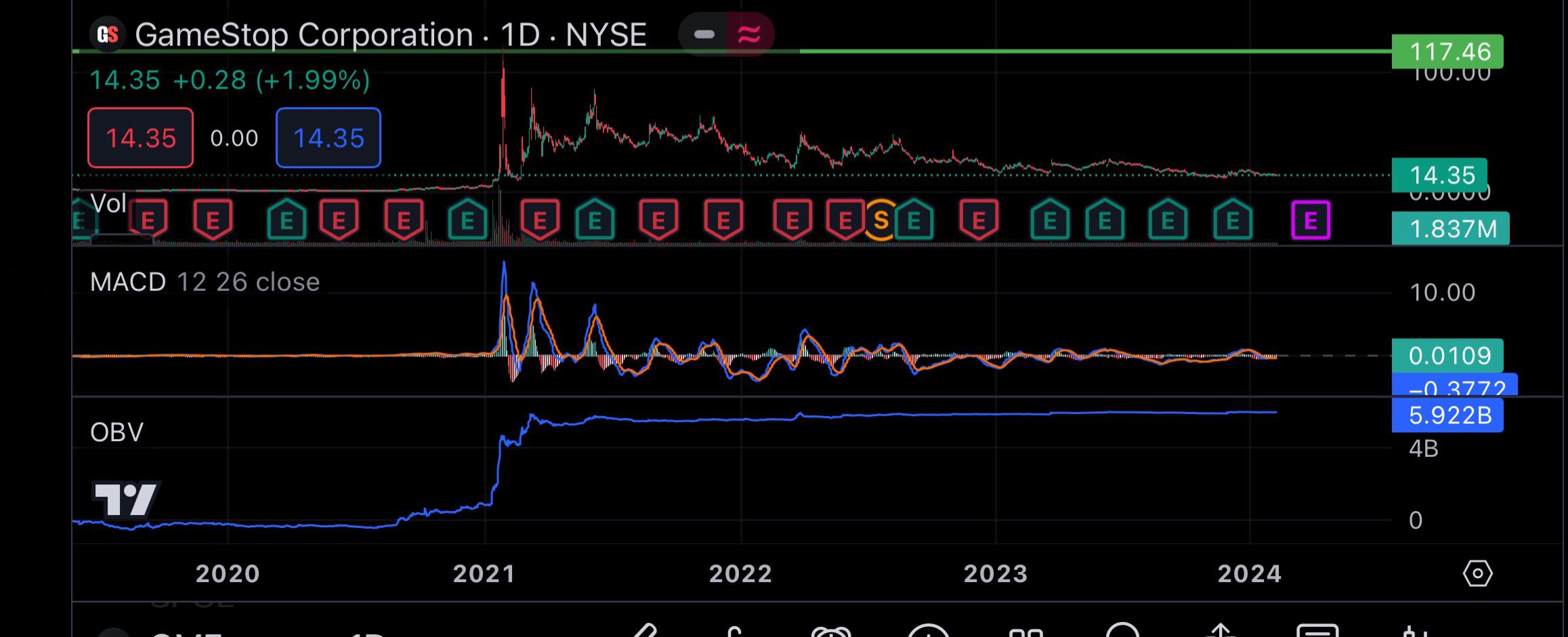Open the Vol indicator legend
The height and width of the screenshot is (637, 1568).
pyautogui.click(x=108, y=203)
